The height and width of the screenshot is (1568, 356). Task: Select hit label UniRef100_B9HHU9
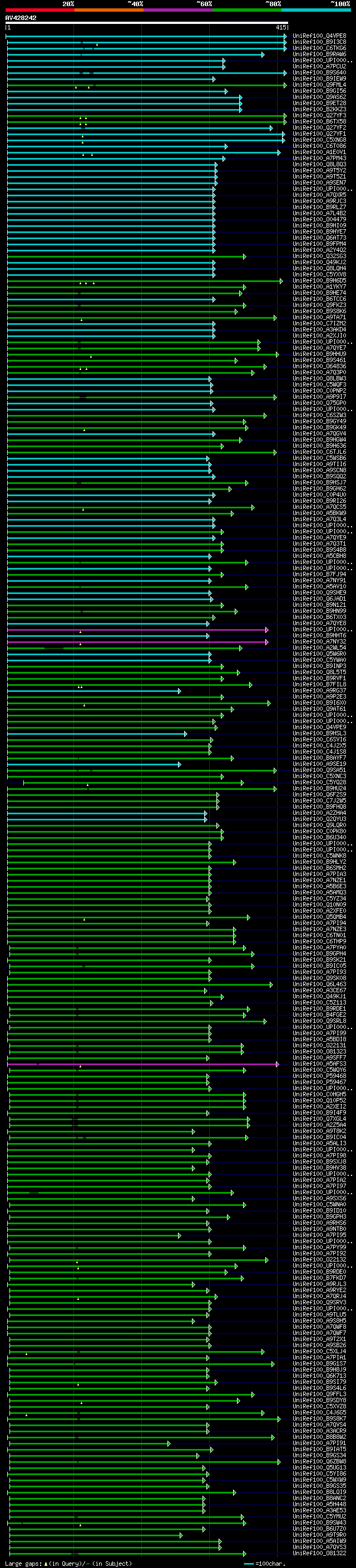pos(319,354)
